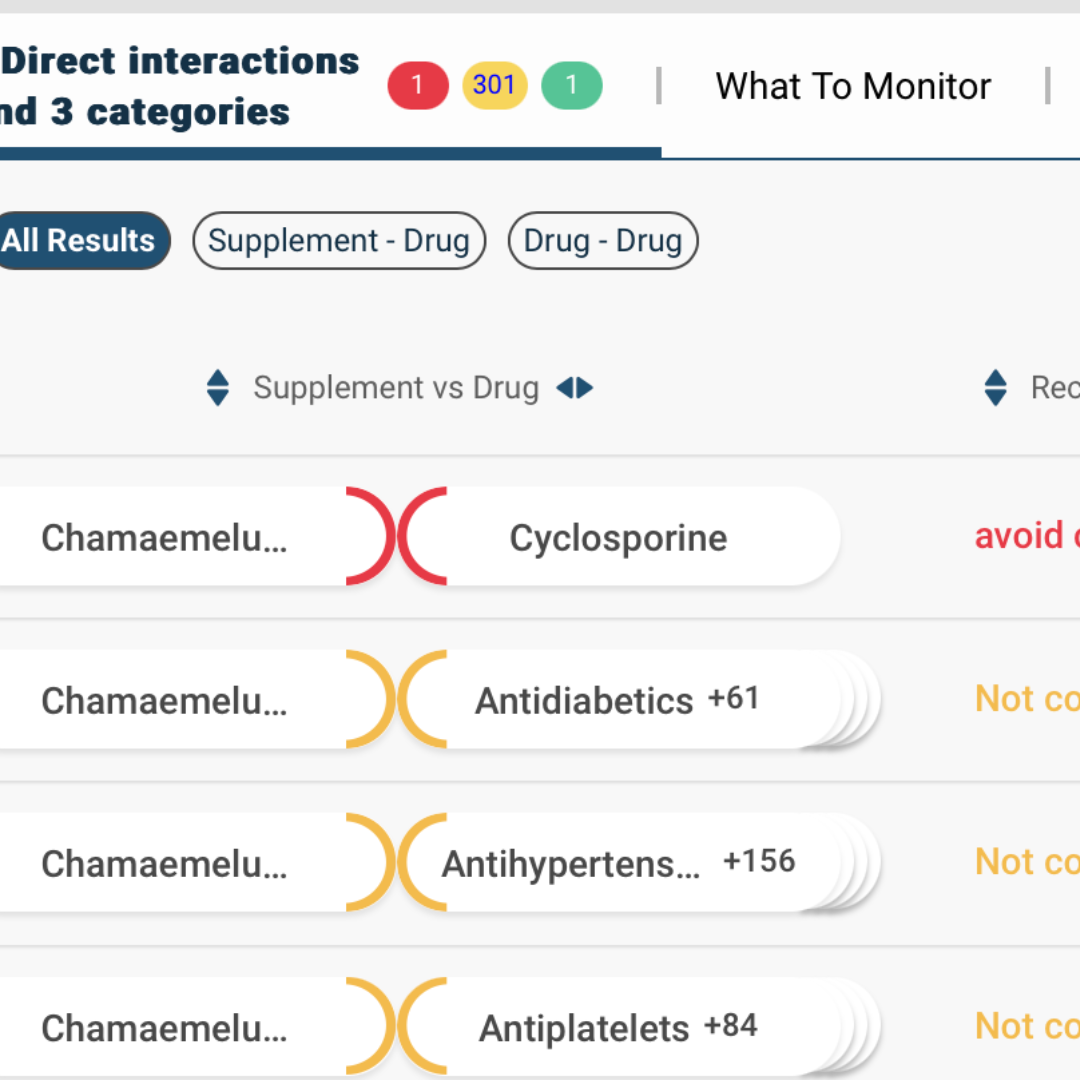The height and width of the screenshot is (1080, 1080).
Task: Switch to What To Monitor tab
Action: pos(852,87)
